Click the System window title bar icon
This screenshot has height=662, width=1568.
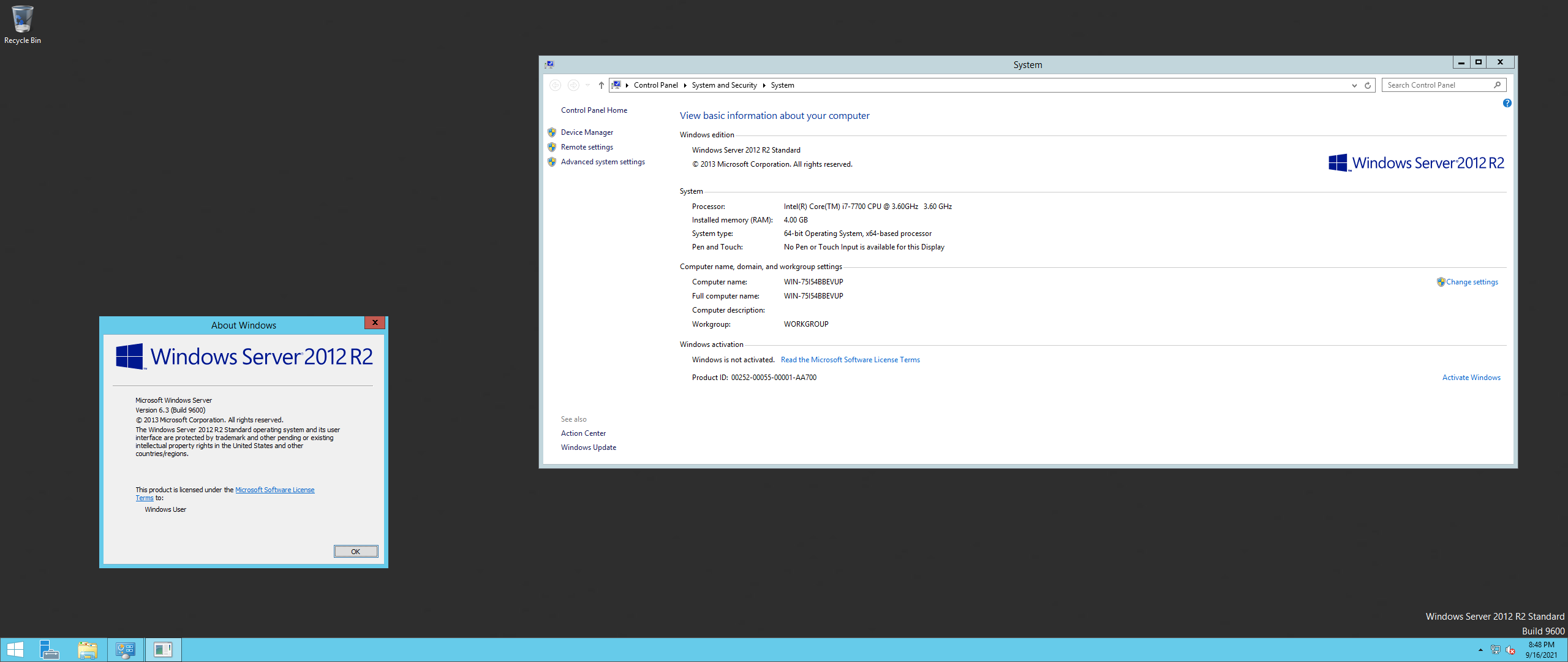pos(549,64)
